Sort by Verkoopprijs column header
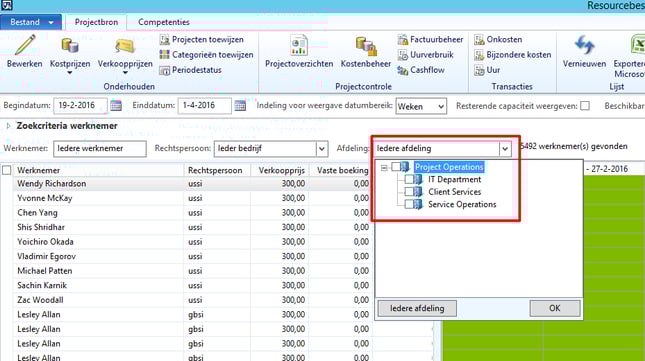Viewport: 645px width, 361px height. [280, 170]
